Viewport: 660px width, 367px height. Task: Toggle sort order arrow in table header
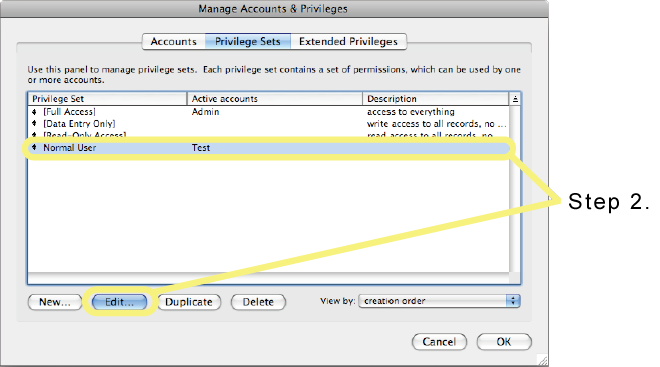point(515,99)
